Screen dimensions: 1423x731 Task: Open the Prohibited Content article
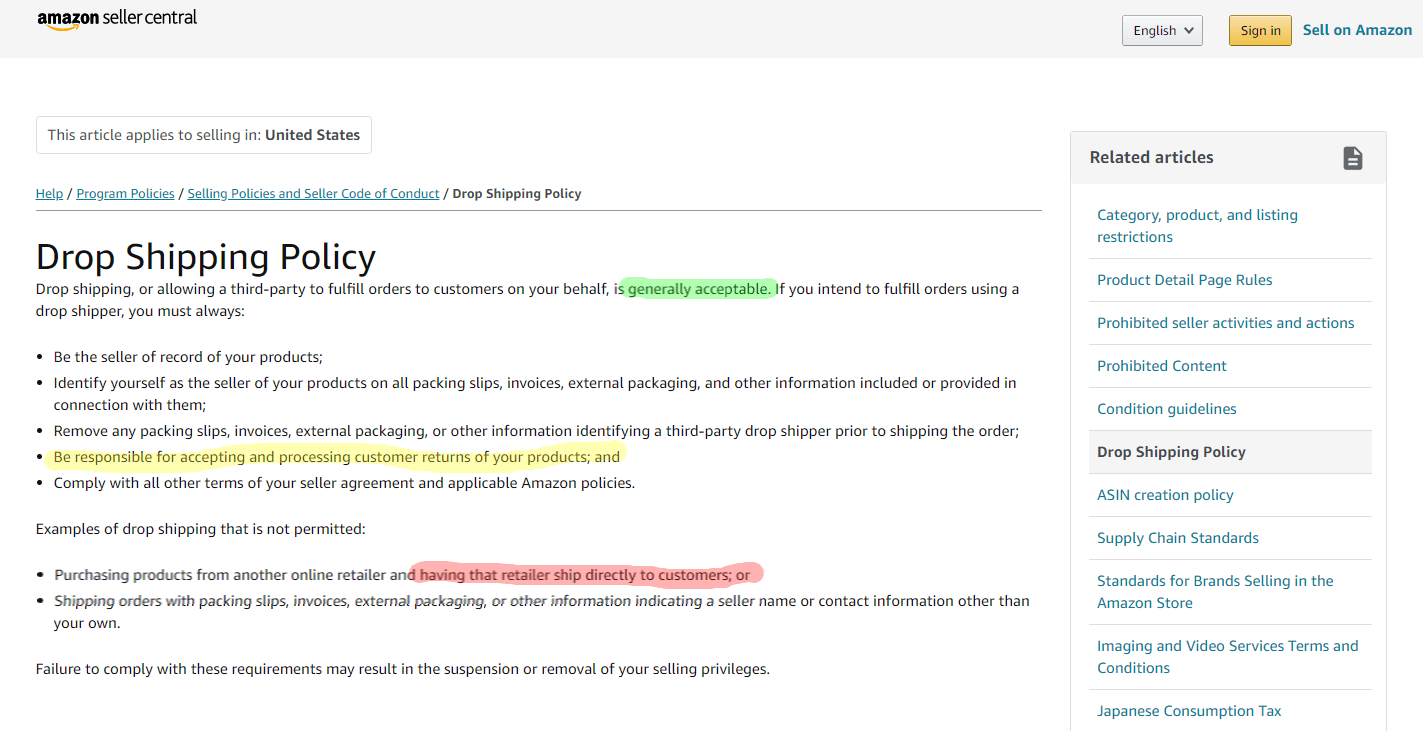click(1161, 366)
